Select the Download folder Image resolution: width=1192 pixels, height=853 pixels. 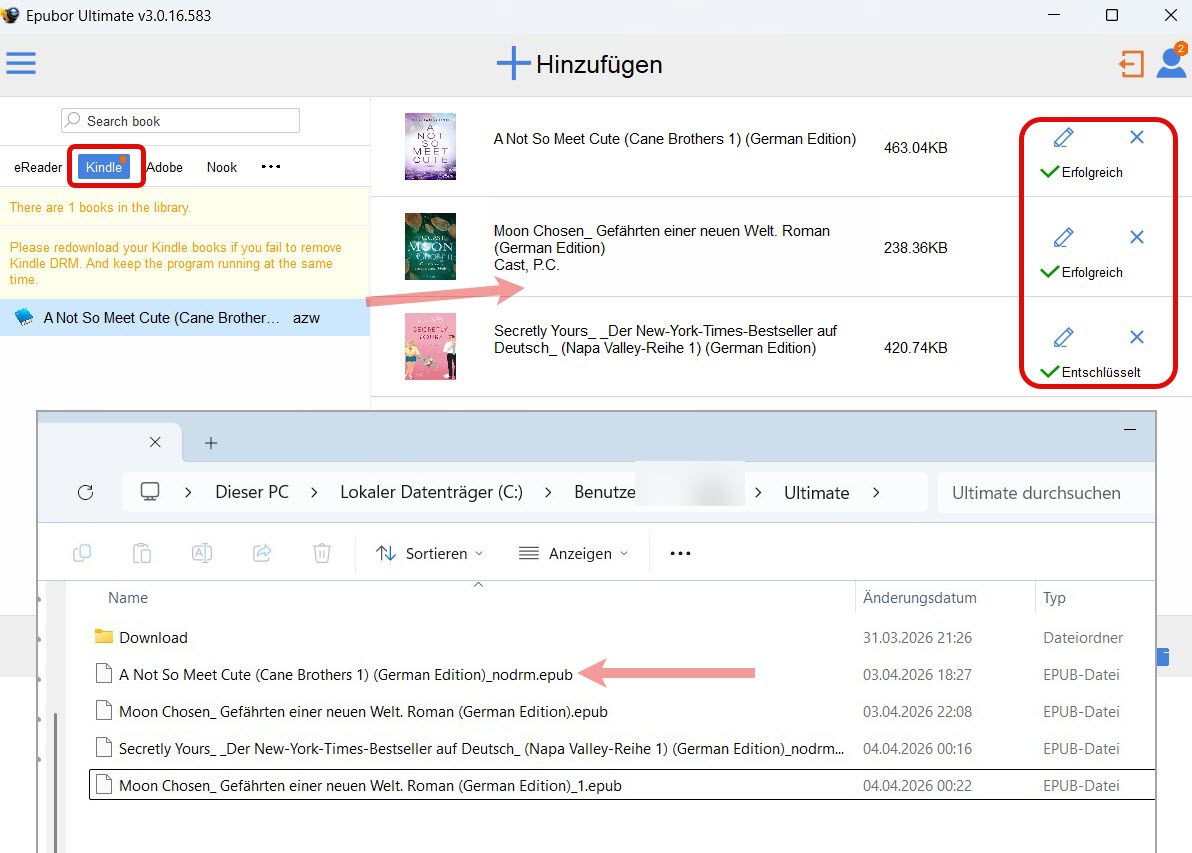[153, 638]
